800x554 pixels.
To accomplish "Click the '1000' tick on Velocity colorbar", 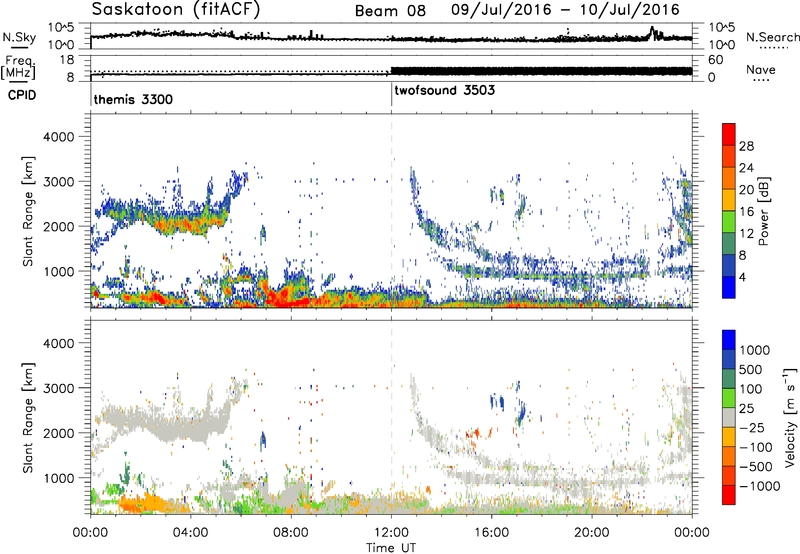I will (755, 350).
